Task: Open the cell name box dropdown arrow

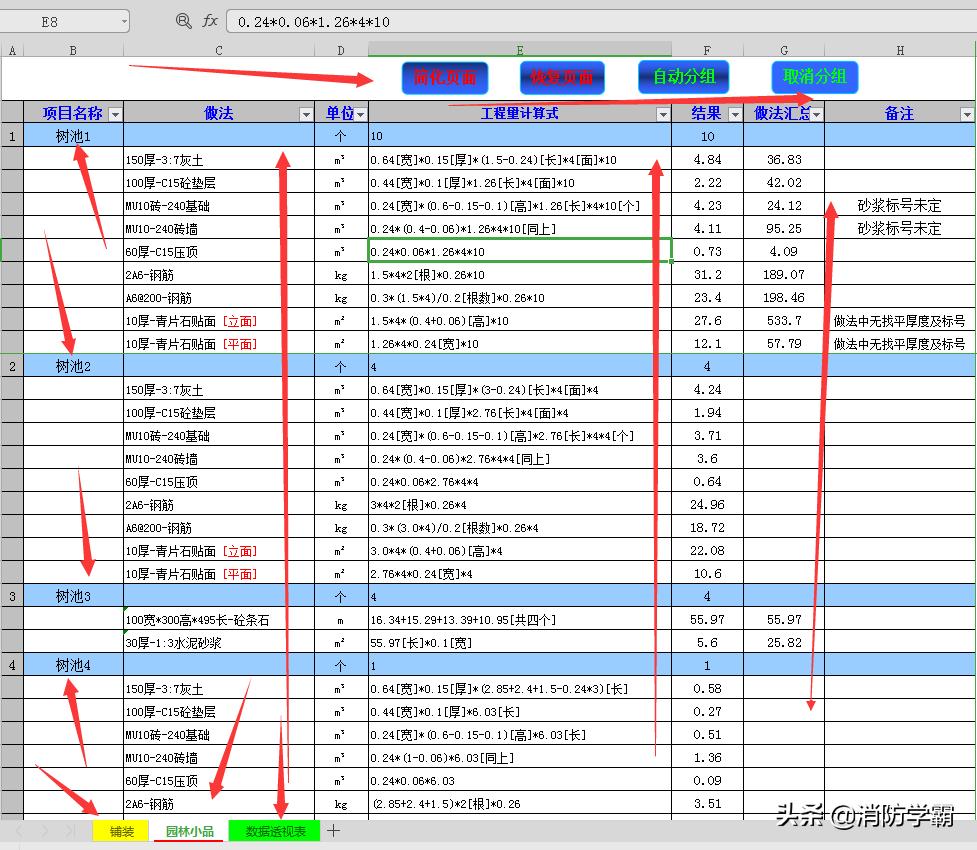Action: [125, 20]
